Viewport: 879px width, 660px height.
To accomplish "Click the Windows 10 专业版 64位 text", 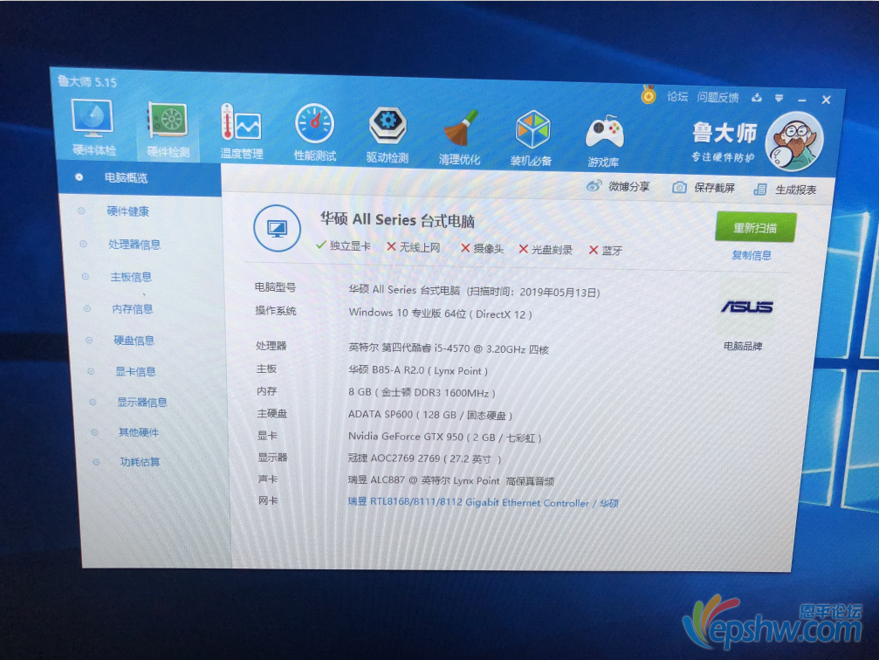I will [440, 313].
